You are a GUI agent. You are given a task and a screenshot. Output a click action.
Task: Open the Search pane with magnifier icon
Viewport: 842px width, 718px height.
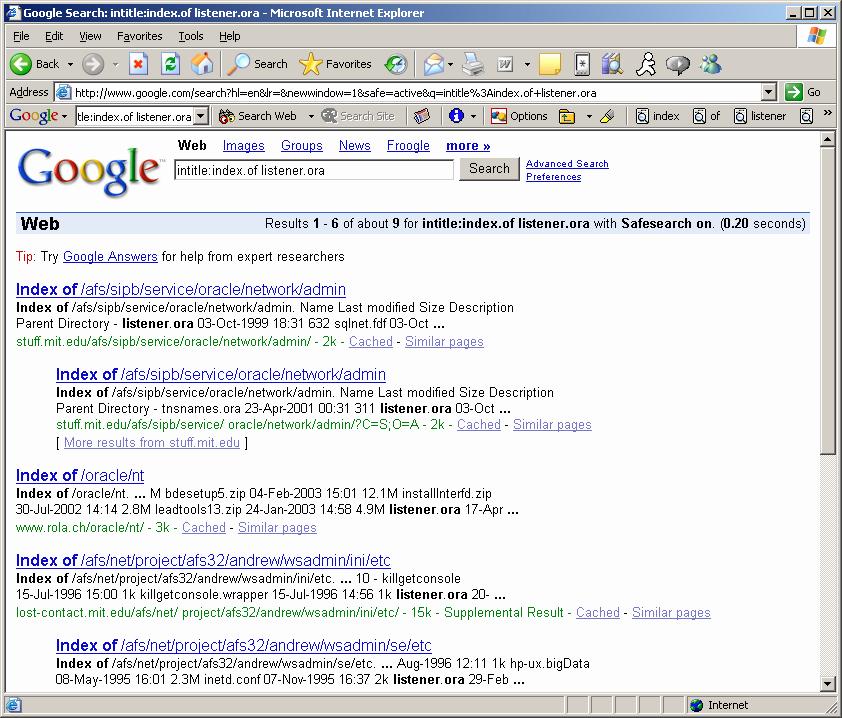(x=238, y=64)
